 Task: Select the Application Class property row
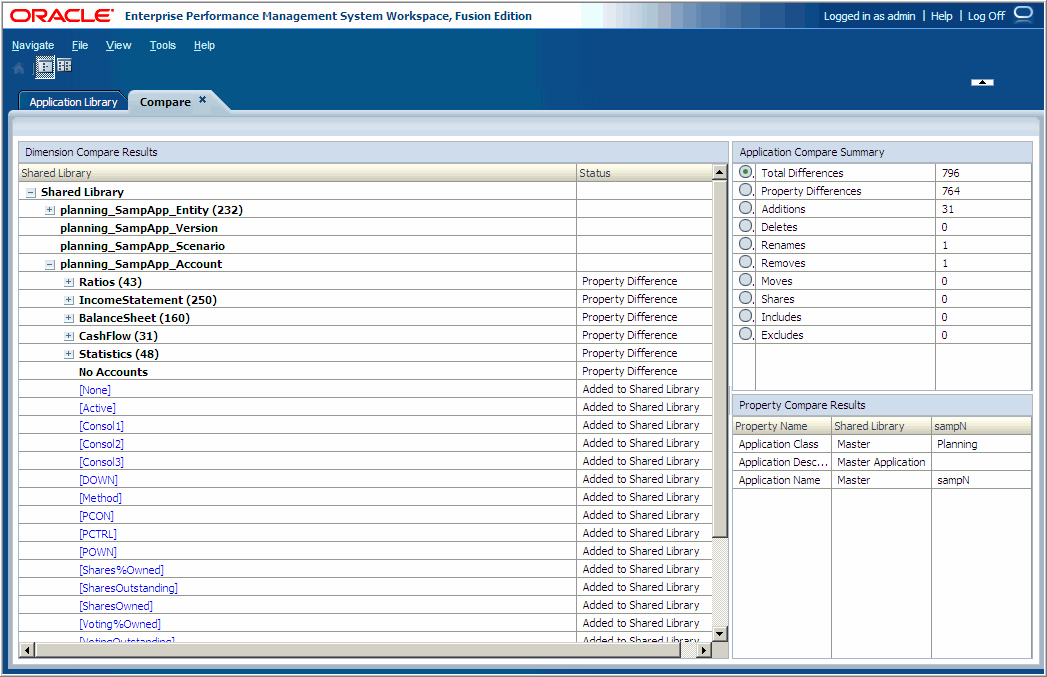pyautogui.click(x=882, y=444)
